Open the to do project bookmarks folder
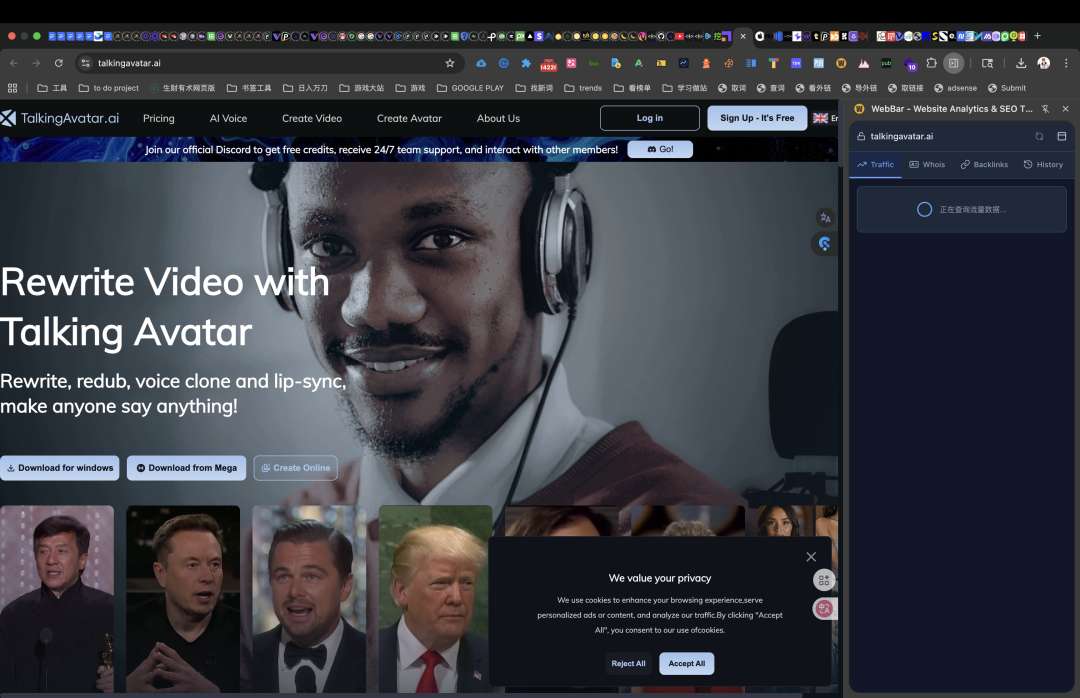Screen dimensions: 1080x698 click(x=109, y=88)
